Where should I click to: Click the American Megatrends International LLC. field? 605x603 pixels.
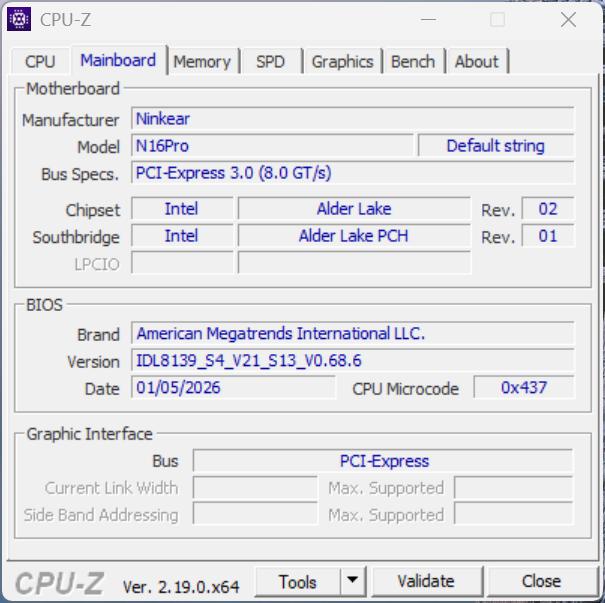coord(353,333)
